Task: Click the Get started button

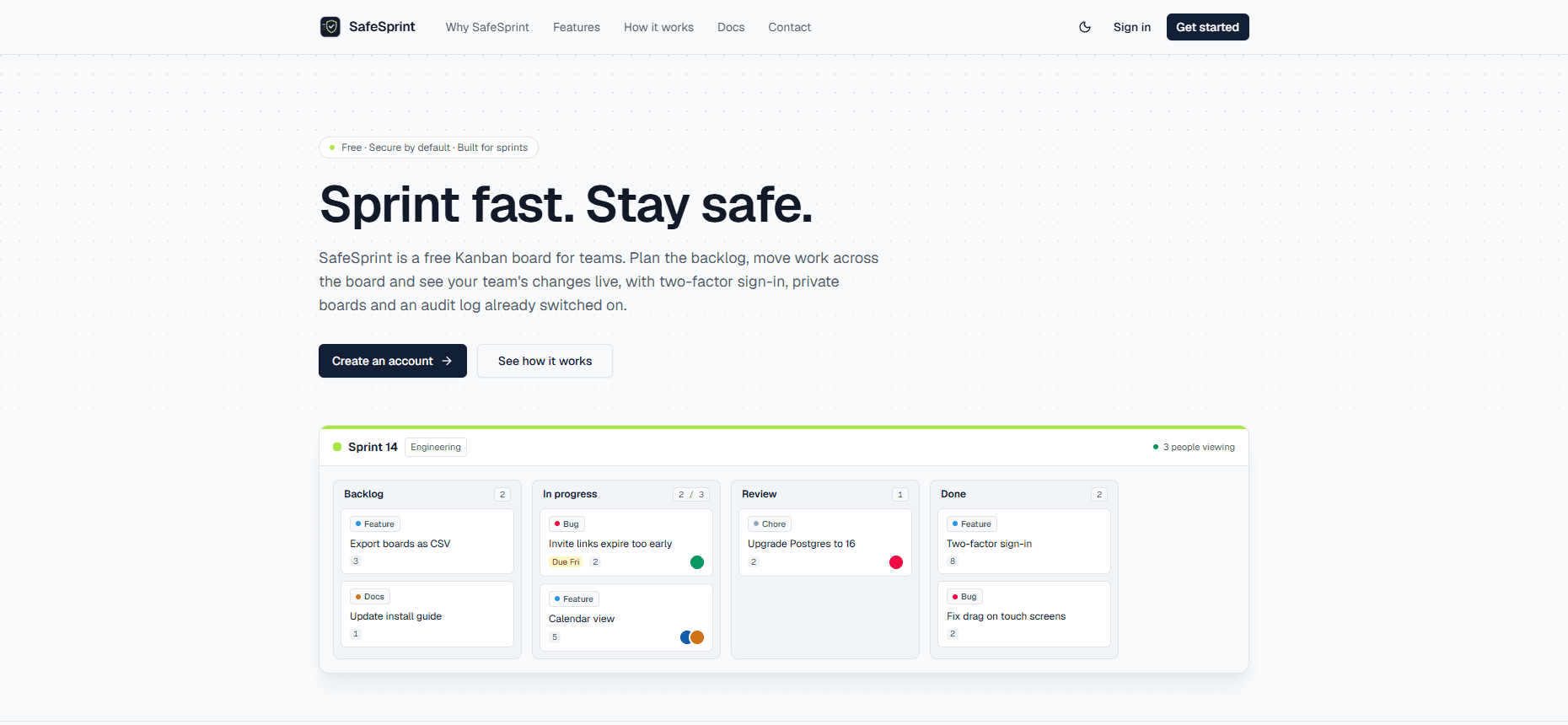Action: 1207,27
